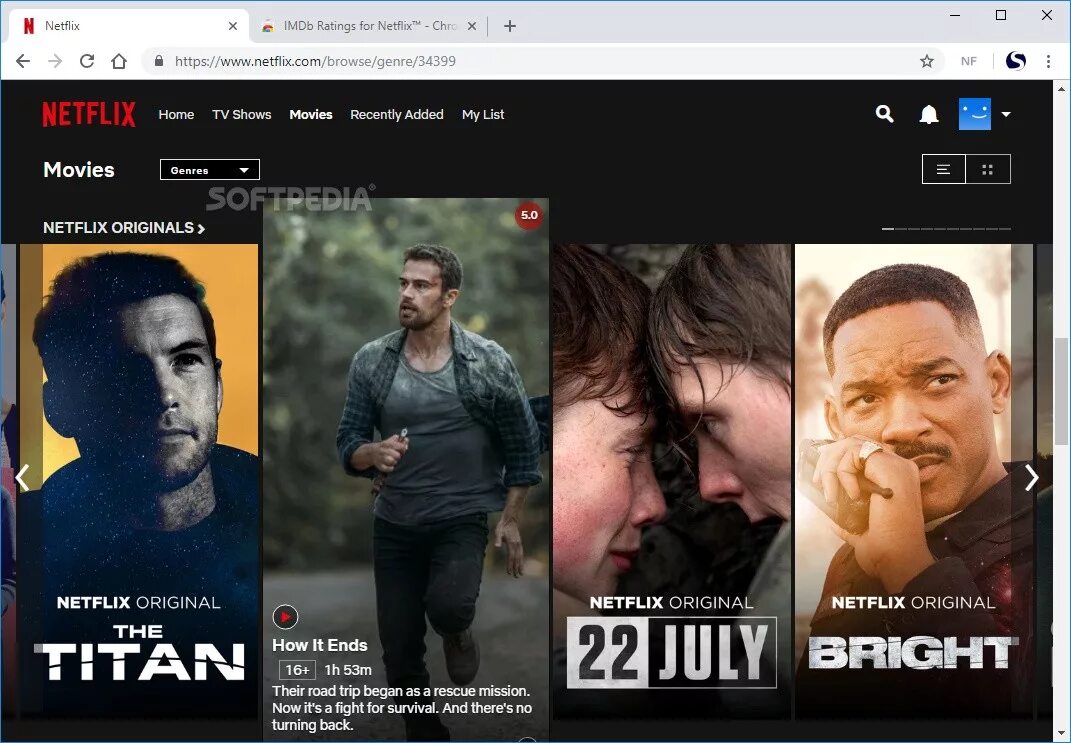Screen dimensions: 1071x743
Task: Click the S logo extension icon
Action: pyautogui.click(x=1016, y=61)
